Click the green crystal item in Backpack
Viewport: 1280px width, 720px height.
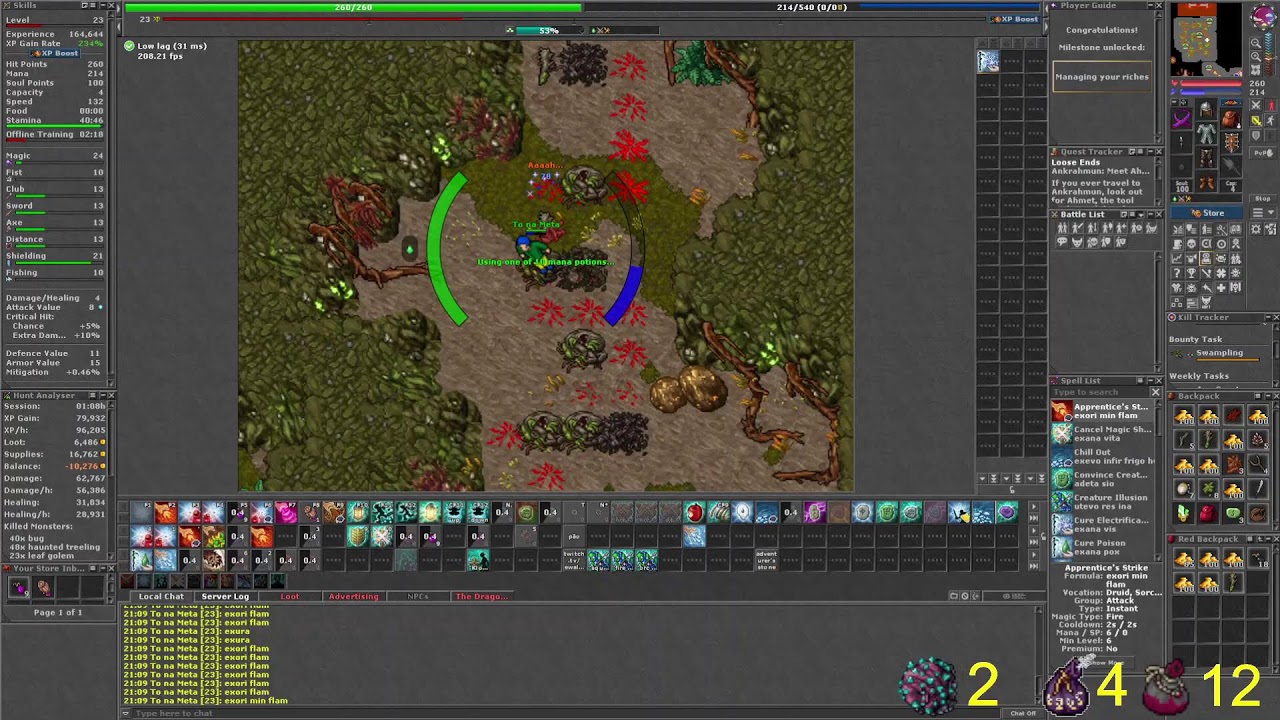click(x=1183, y=513)
